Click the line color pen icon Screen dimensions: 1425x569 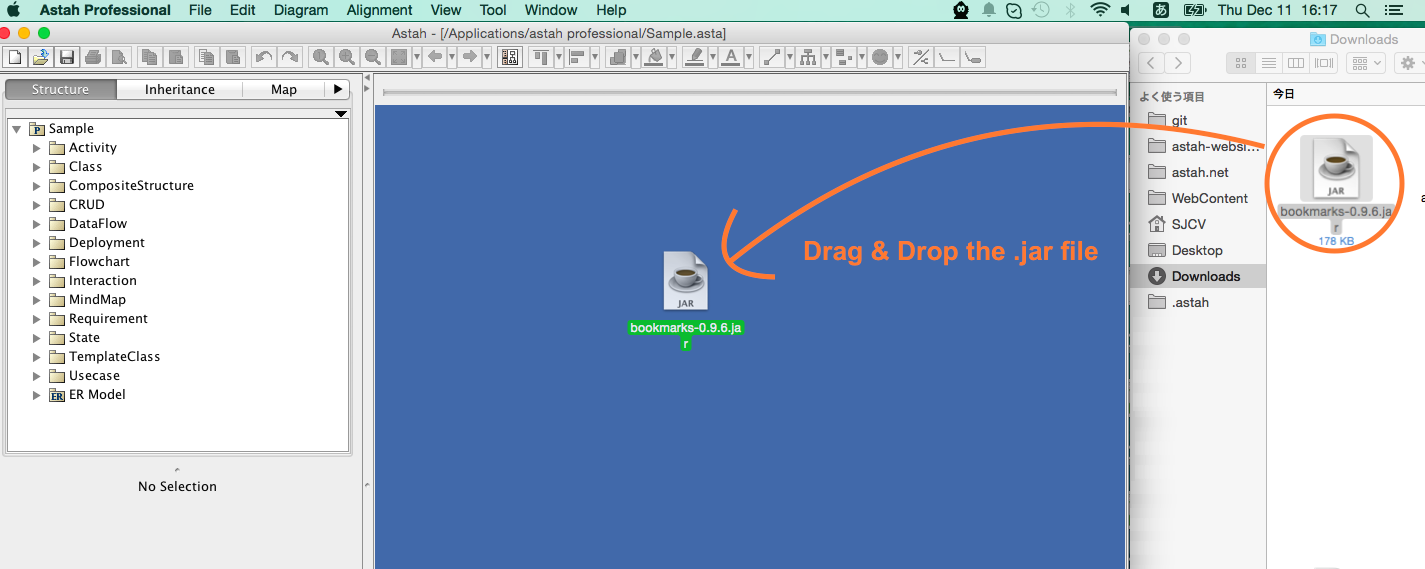(x=696, y=57)
